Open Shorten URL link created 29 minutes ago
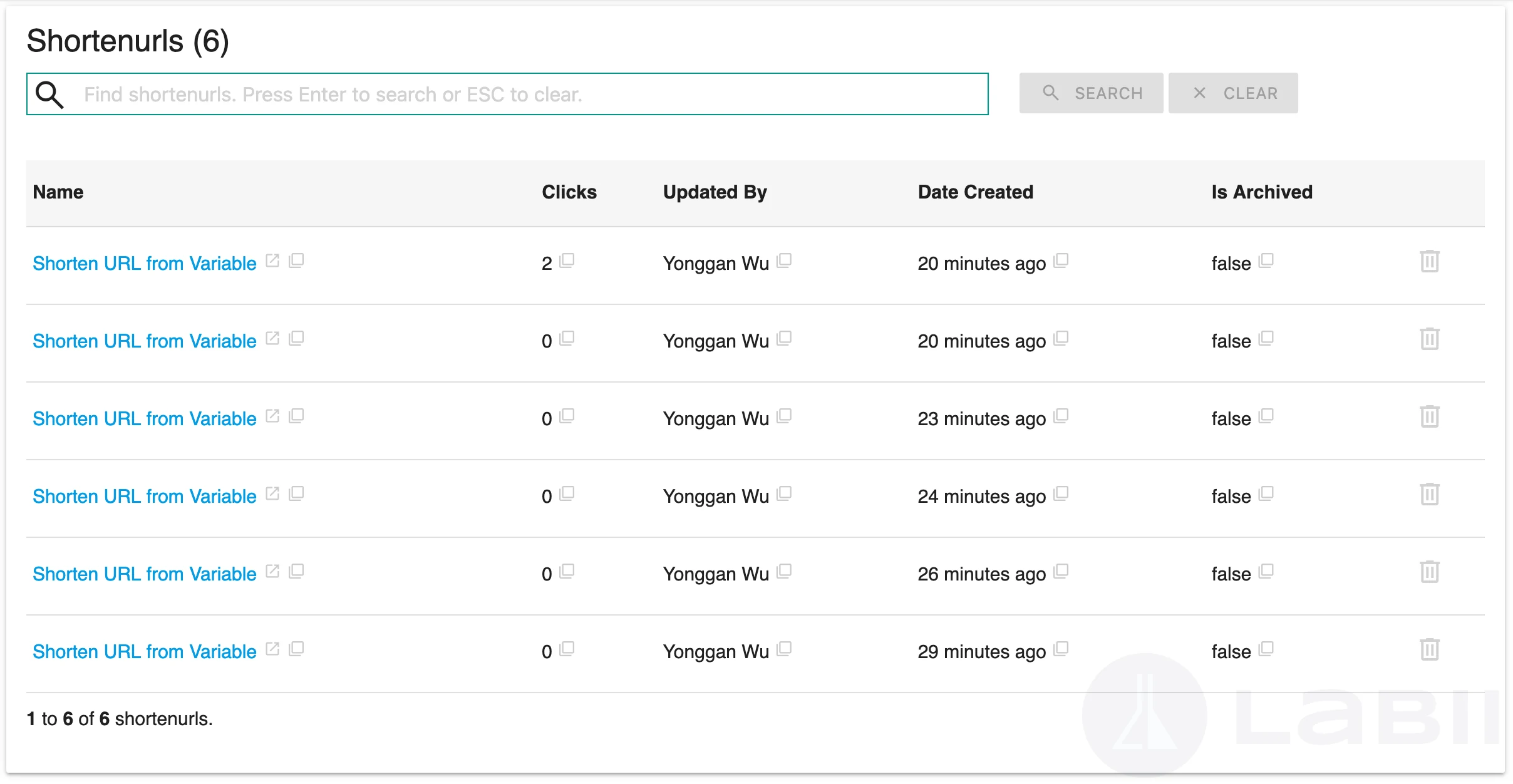Viewport: 1513px width, 784px height. click(145, 651)
